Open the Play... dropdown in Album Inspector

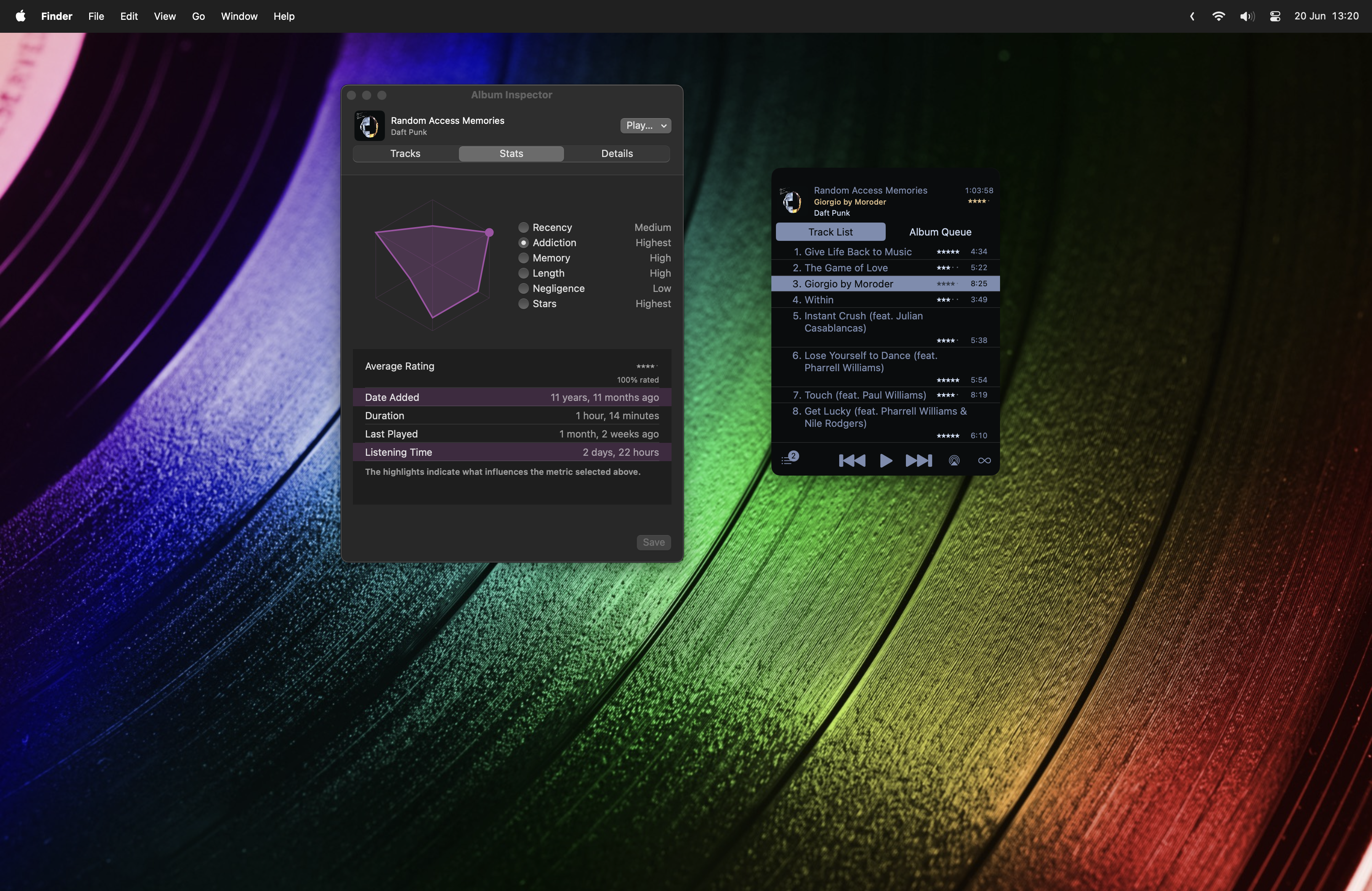coord(646,125)
